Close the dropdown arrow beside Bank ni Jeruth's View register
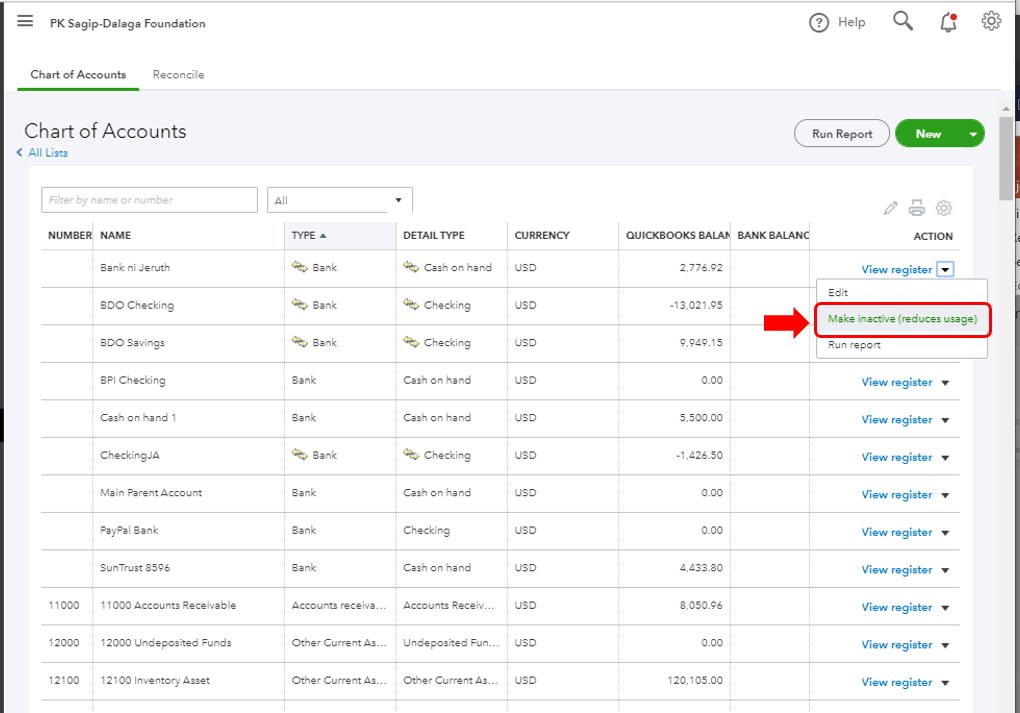This screenshot has width=1020, height=713. [x=945, y=269]
